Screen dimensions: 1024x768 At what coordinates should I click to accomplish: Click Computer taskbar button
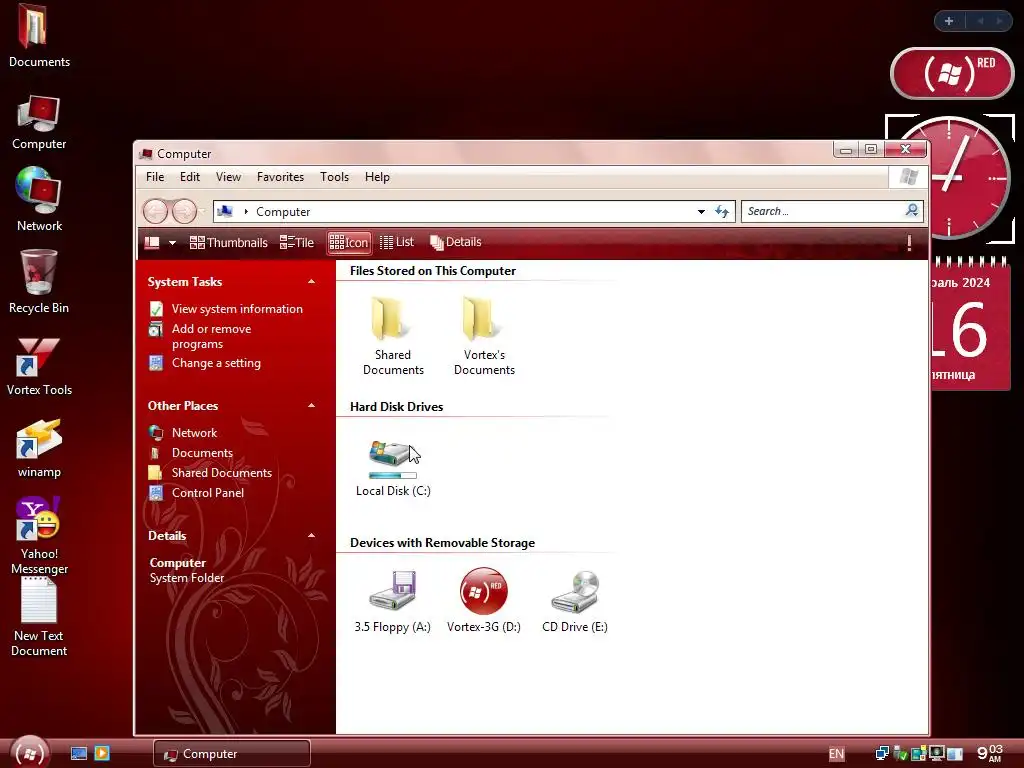click(232, 754)
